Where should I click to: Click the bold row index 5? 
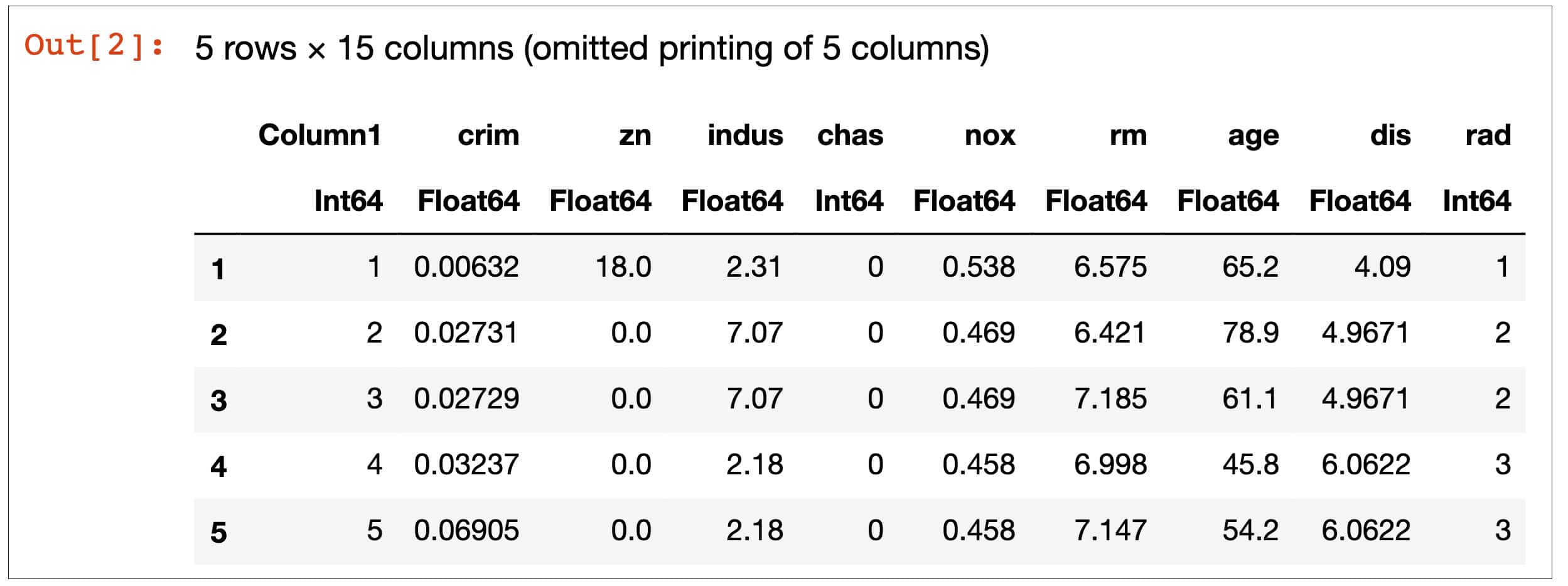(218, 533)
